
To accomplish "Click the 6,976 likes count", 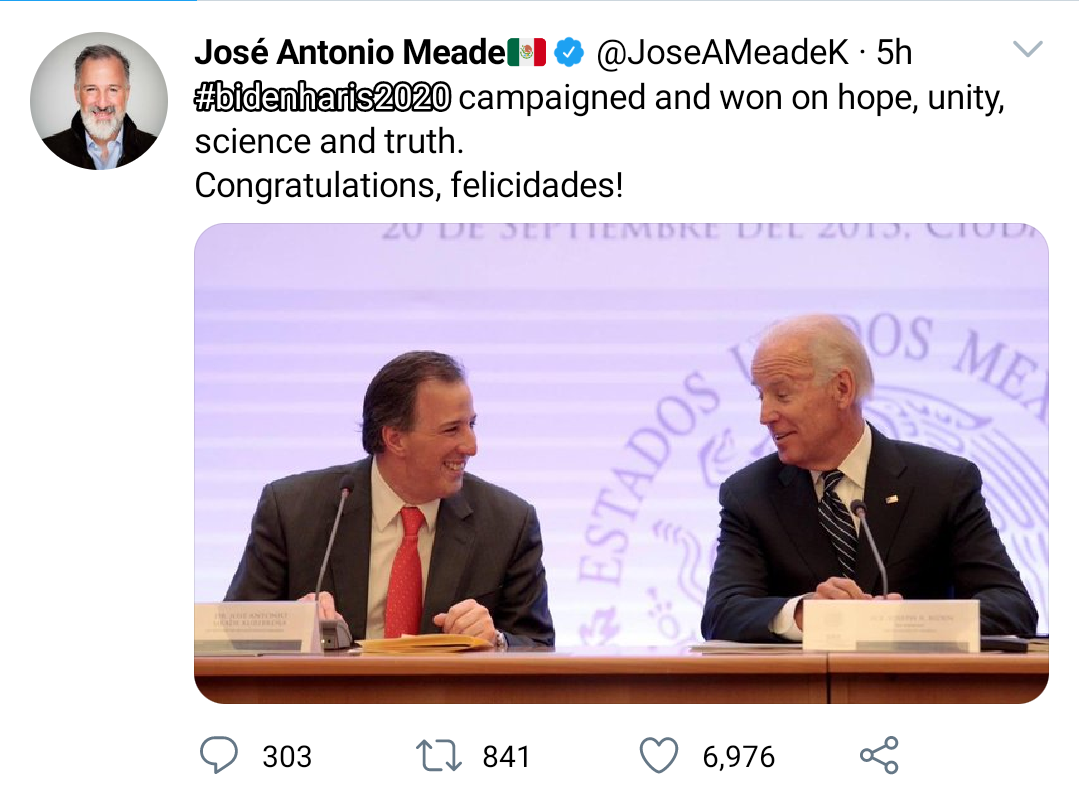I will tap(738, 757).
